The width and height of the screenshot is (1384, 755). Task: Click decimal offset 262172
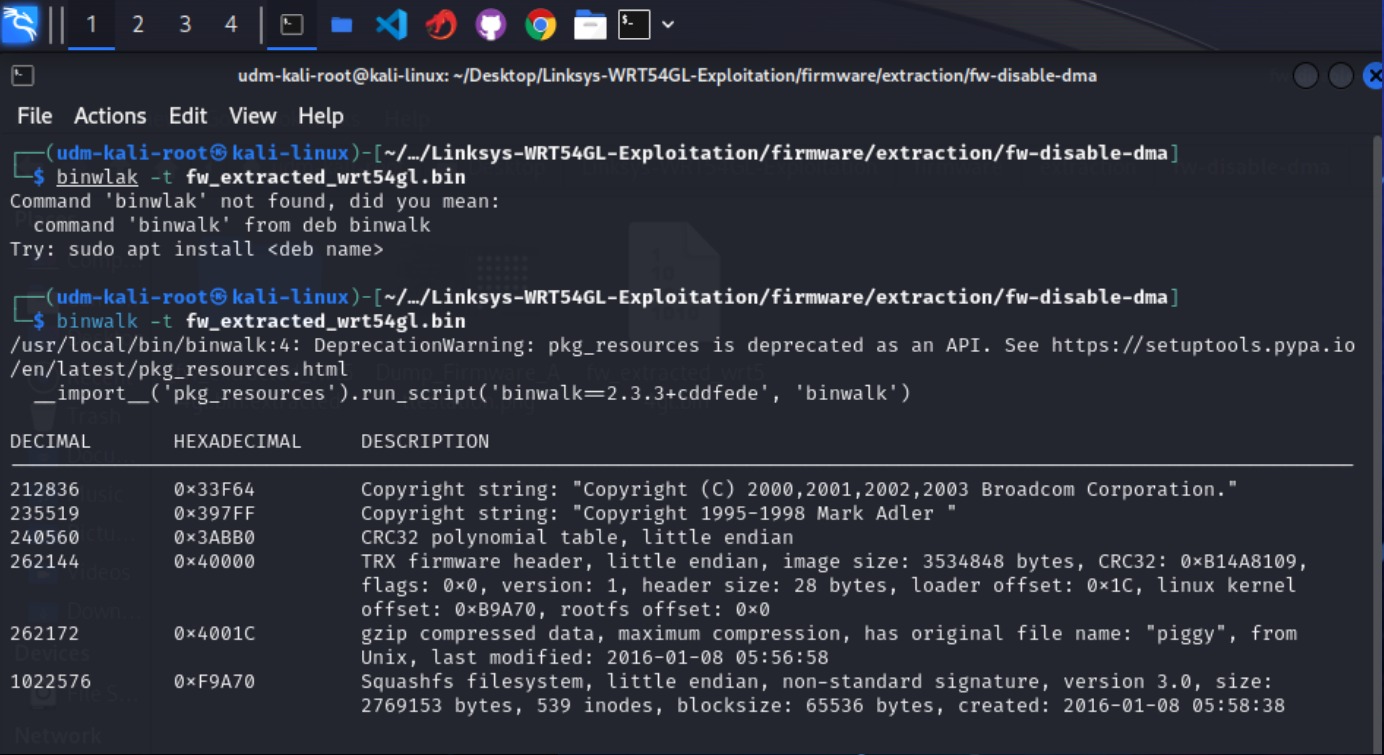click(45, 633)
